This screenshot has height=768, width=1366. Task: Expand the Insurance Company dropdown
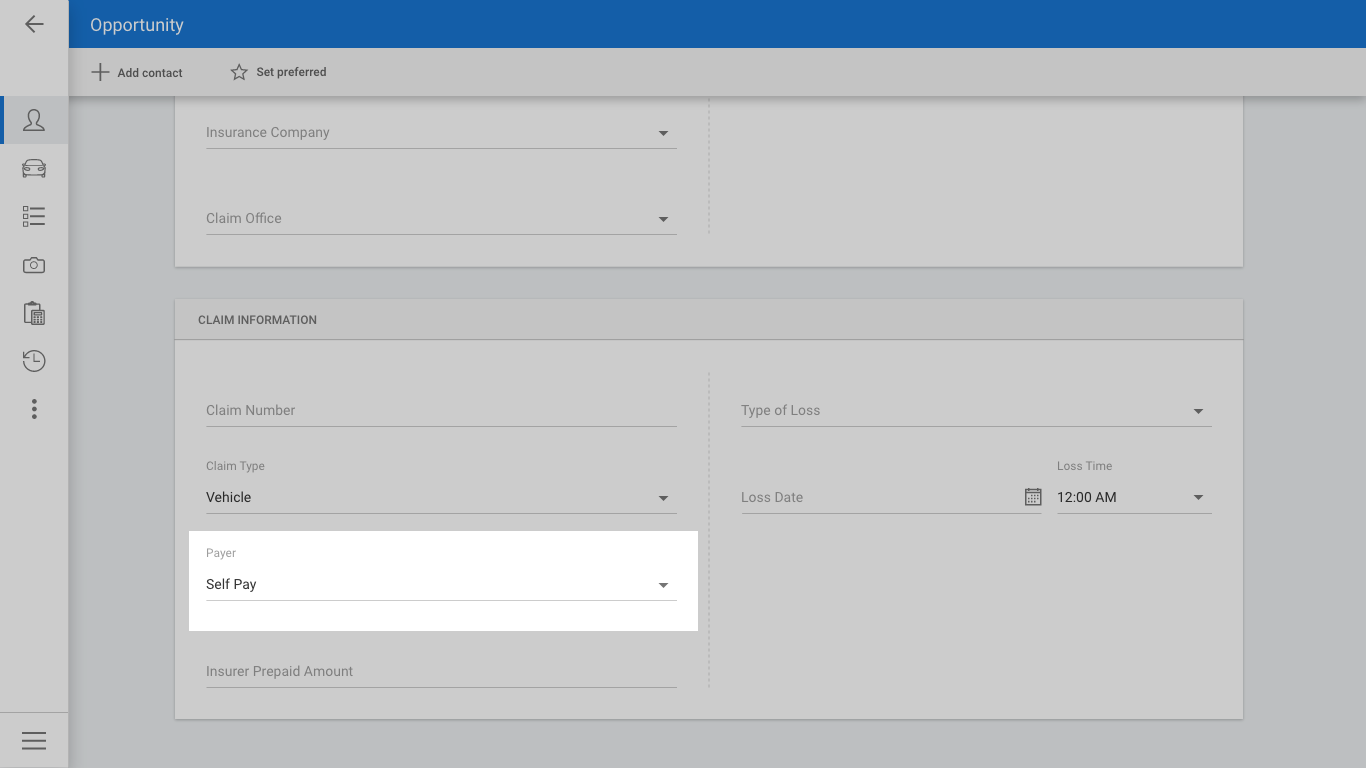[441, 133]
